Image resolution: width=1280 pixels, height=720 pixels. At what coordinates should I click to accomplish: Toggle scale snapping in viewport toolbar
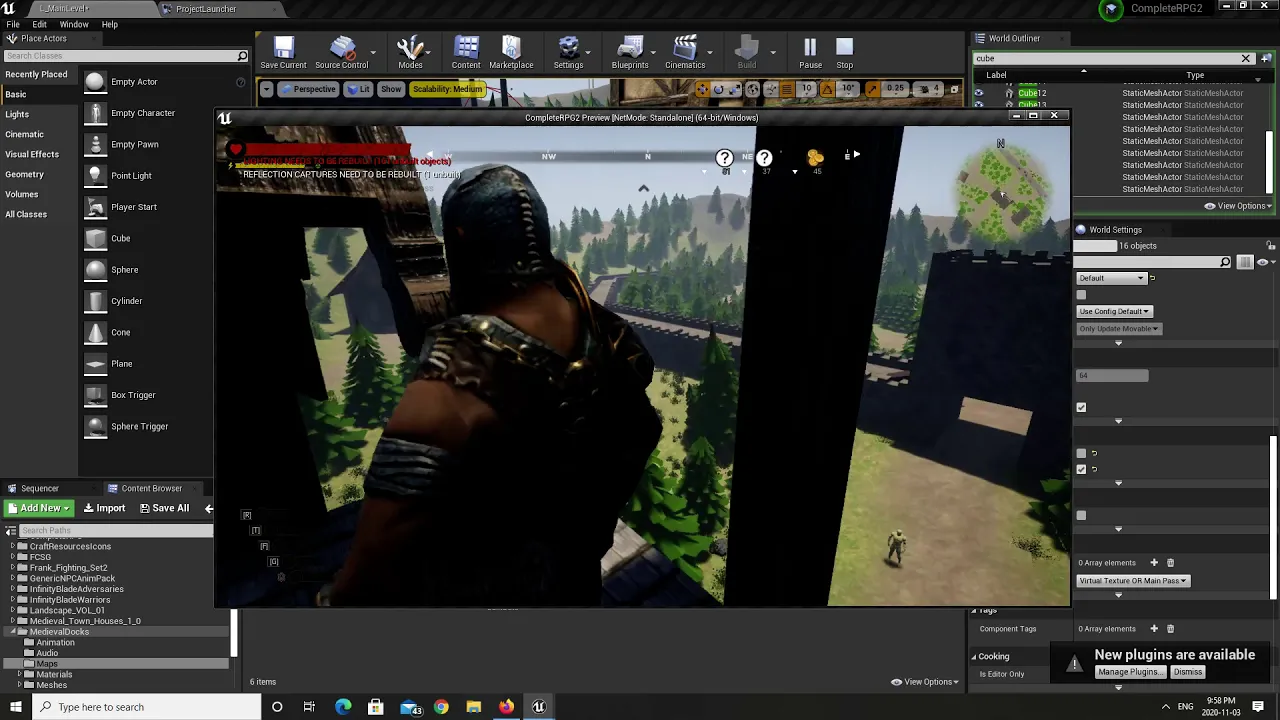[x=872, y=89]
